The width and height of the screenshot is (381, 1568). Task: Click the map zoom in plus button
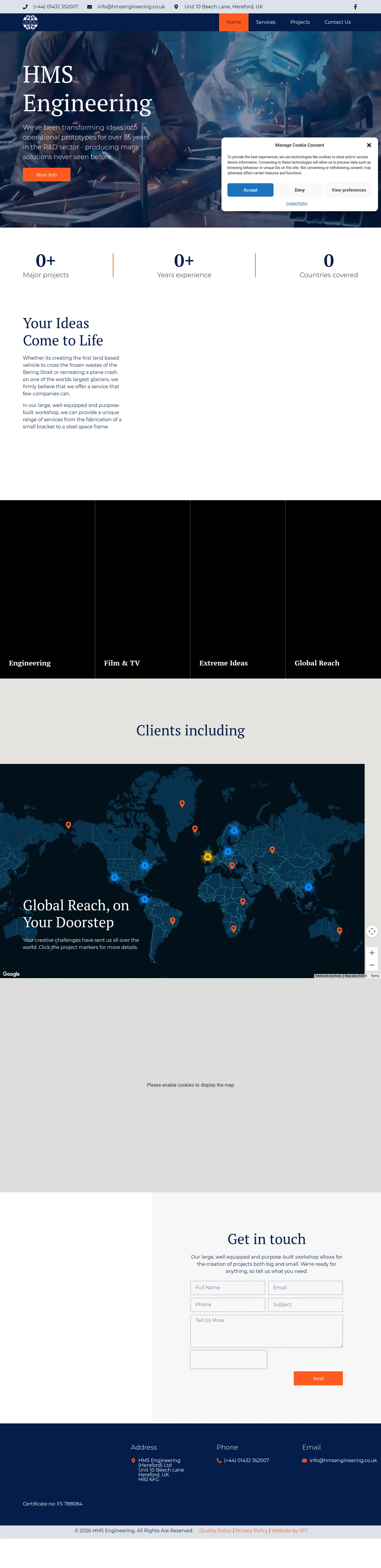(372, 953)
